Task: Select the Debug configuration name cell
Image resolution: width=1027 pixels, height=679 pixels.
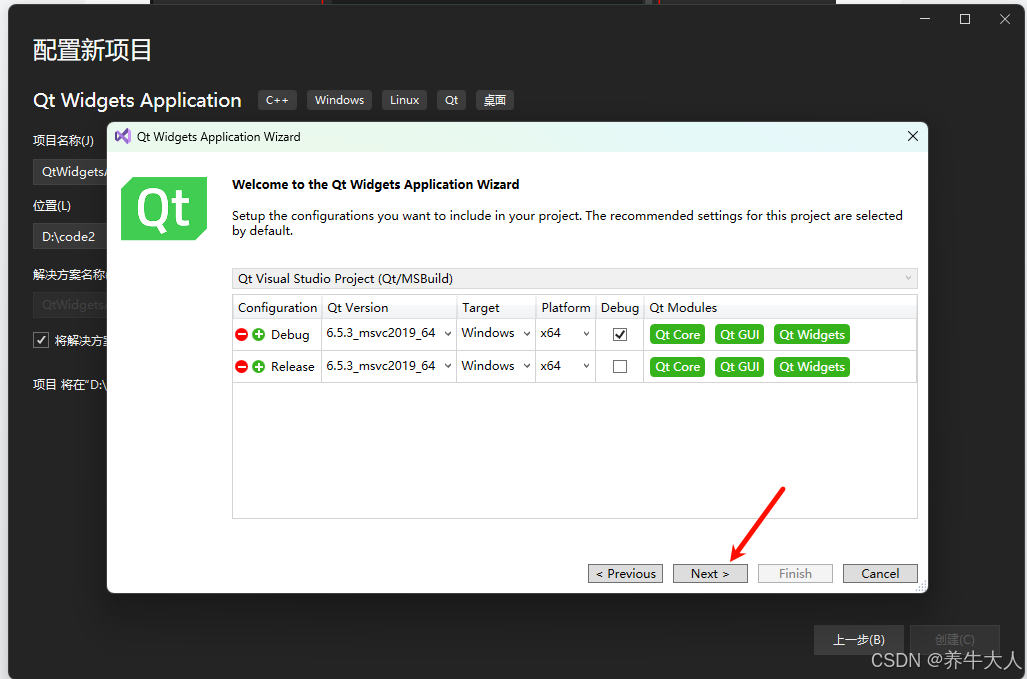Action: pos(289,335)
